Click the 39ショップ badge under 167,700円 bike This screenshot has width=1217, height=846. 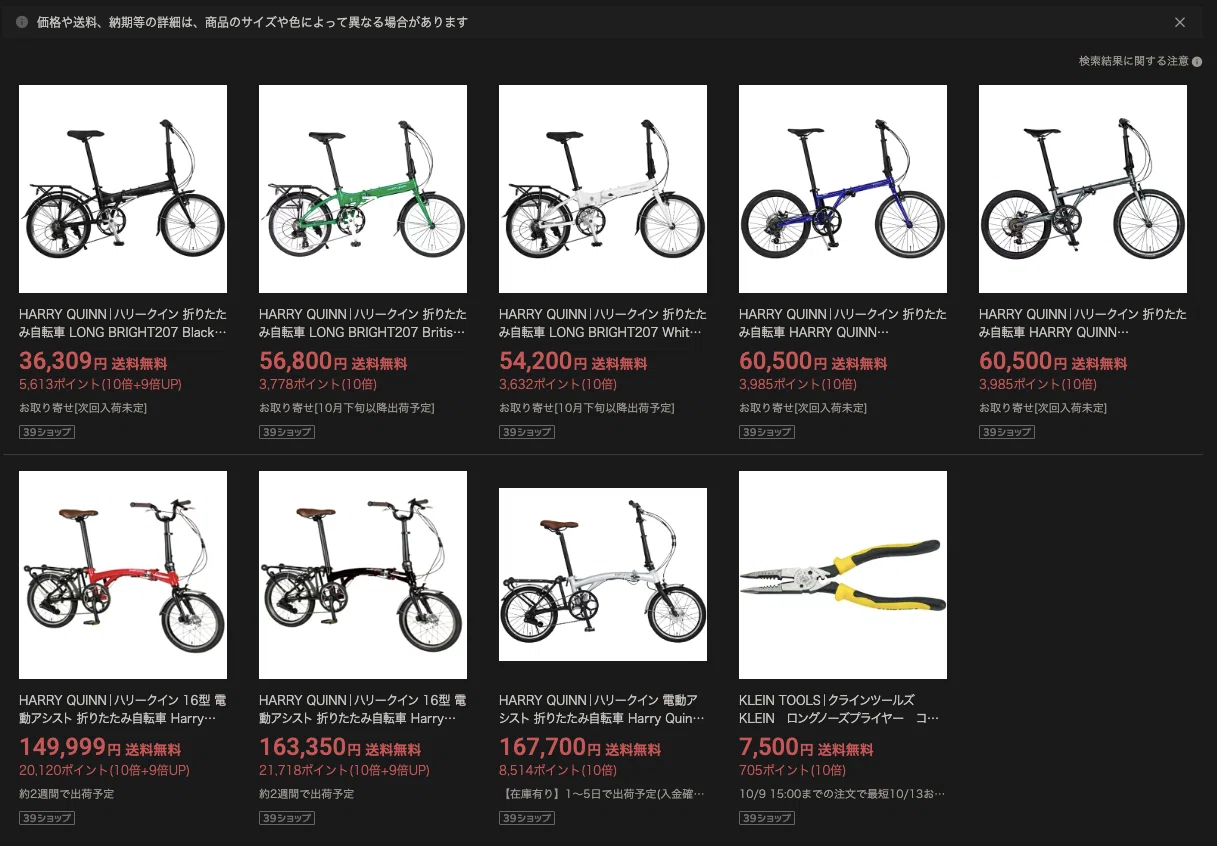527,818
